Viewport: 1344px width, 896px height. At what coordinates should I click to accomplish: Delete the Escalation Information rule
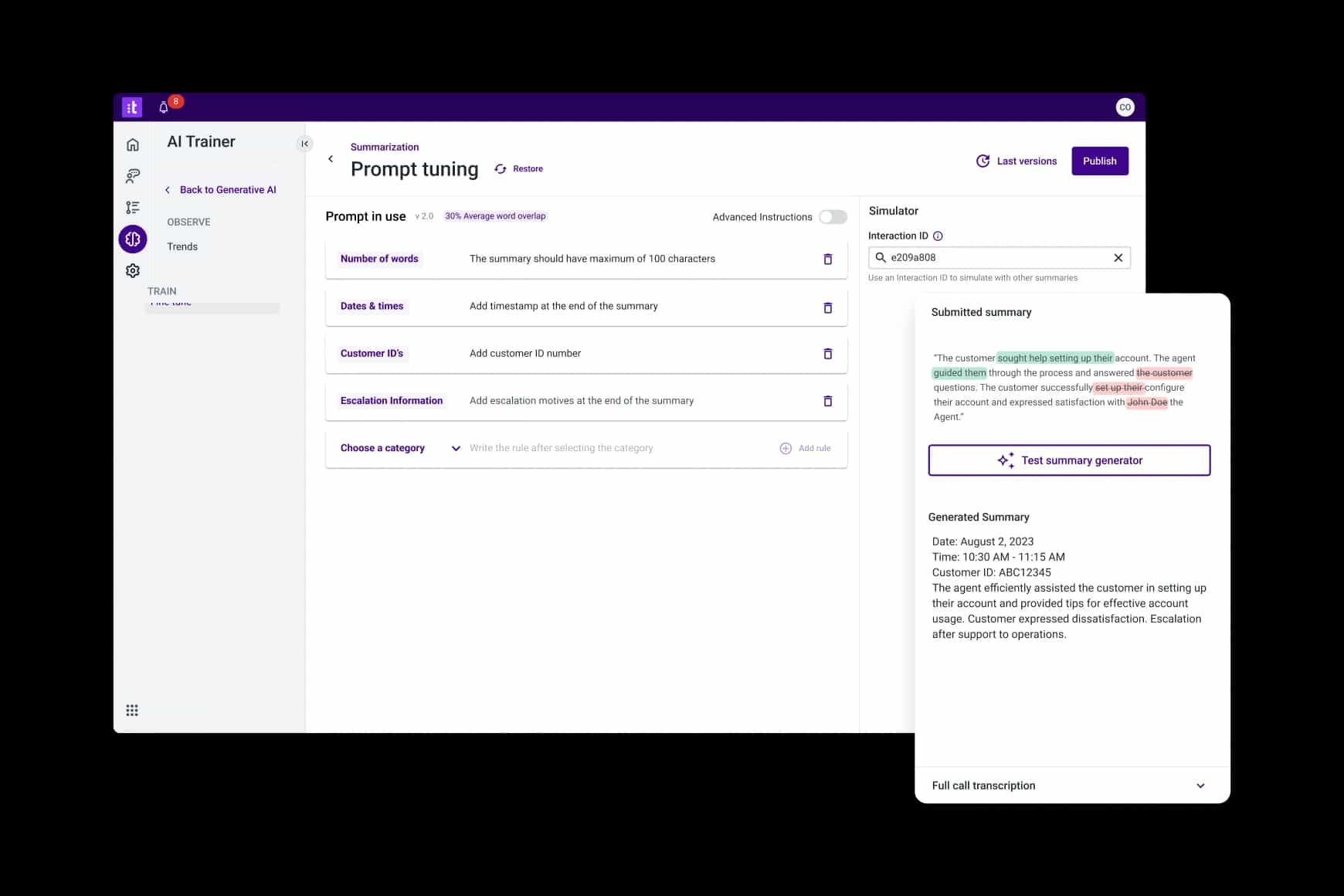[x=827, y=401]
